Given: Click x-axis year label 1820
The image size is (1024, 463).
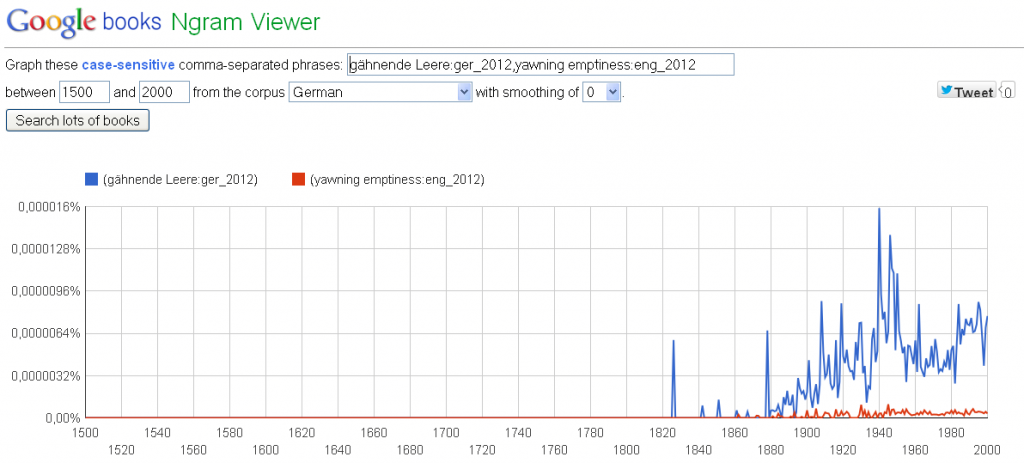Looking at the screenshot, I should [663, 432].
